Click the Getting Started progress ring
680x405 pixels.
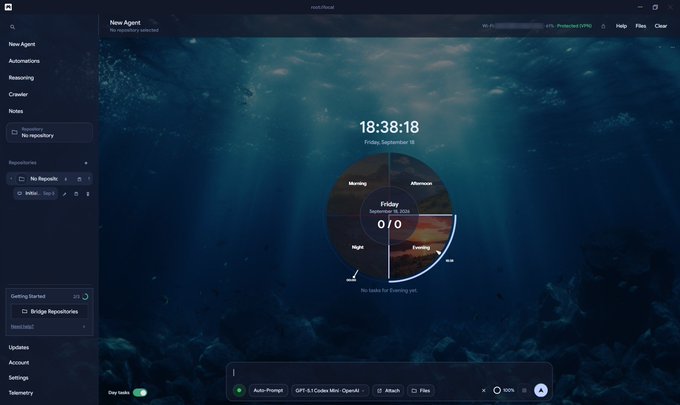tap(85, 297)
